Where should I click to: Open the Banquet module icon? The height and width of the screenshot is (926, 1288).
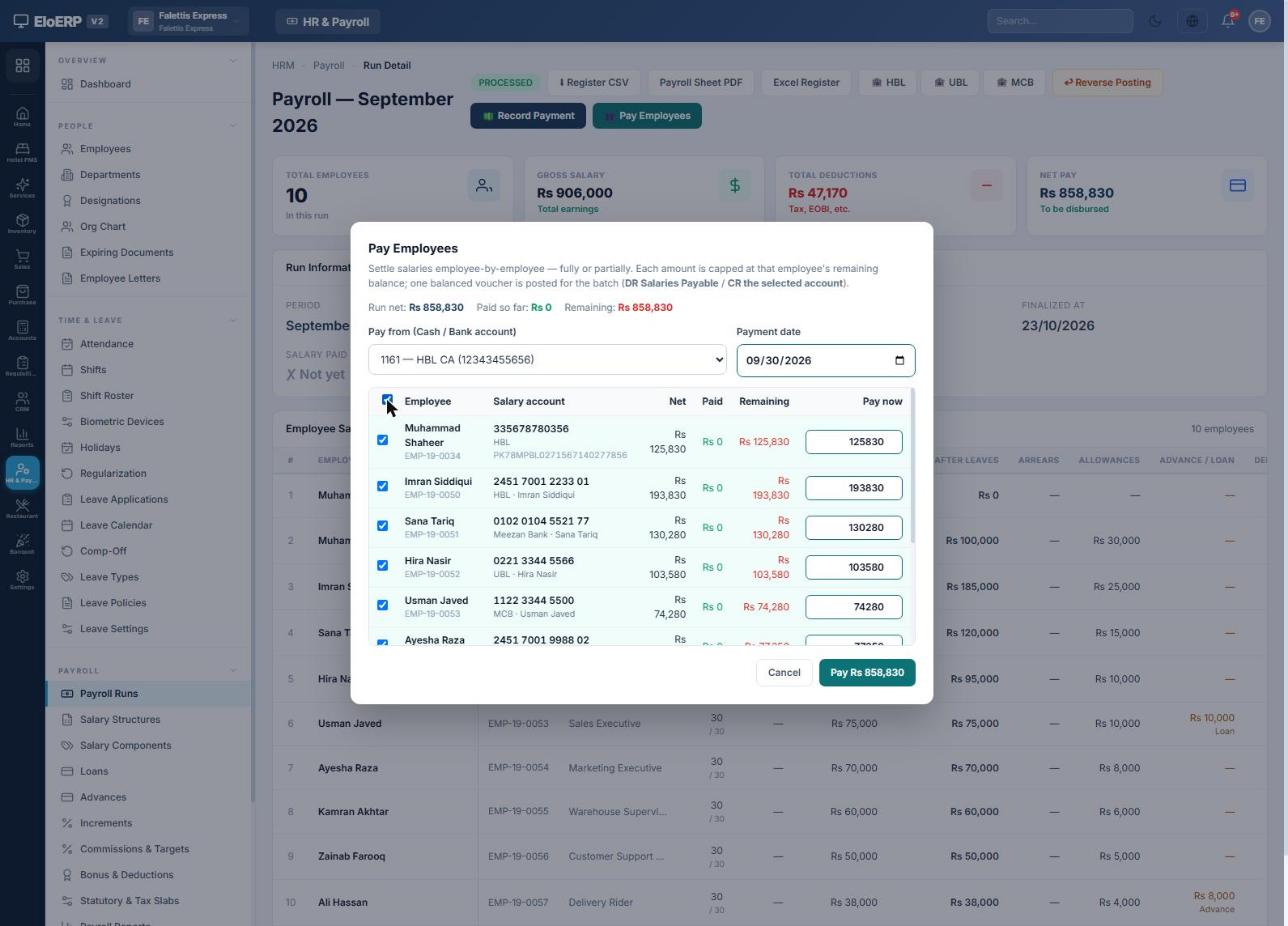(x=22, y=545)
